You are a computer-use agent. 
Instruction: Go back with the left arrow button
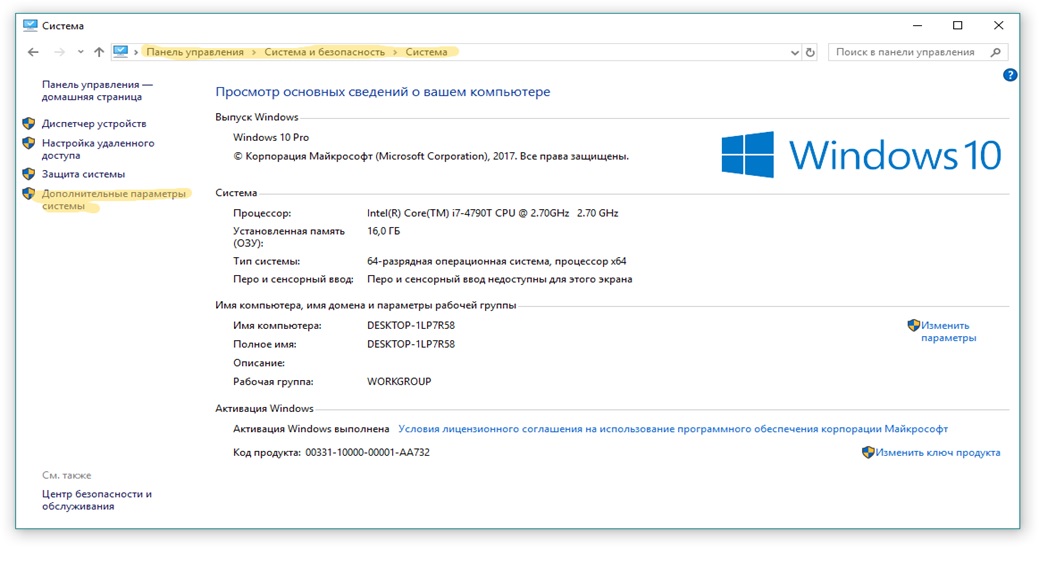click(33, 52)
